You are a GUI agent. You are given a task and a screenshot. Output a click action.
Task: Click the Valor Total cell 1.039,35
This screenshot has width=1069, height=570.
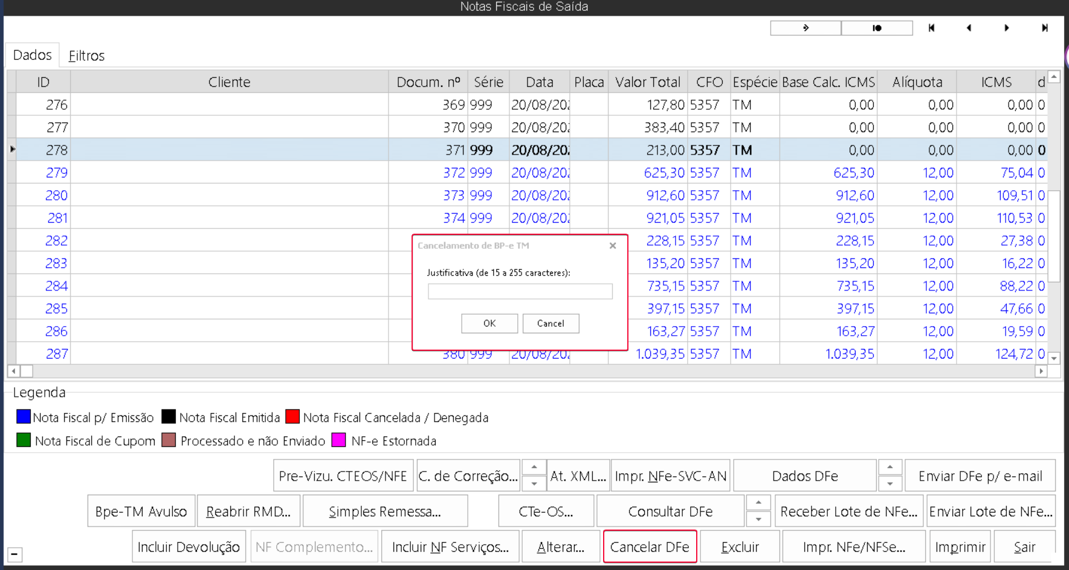tap(648, 354)
